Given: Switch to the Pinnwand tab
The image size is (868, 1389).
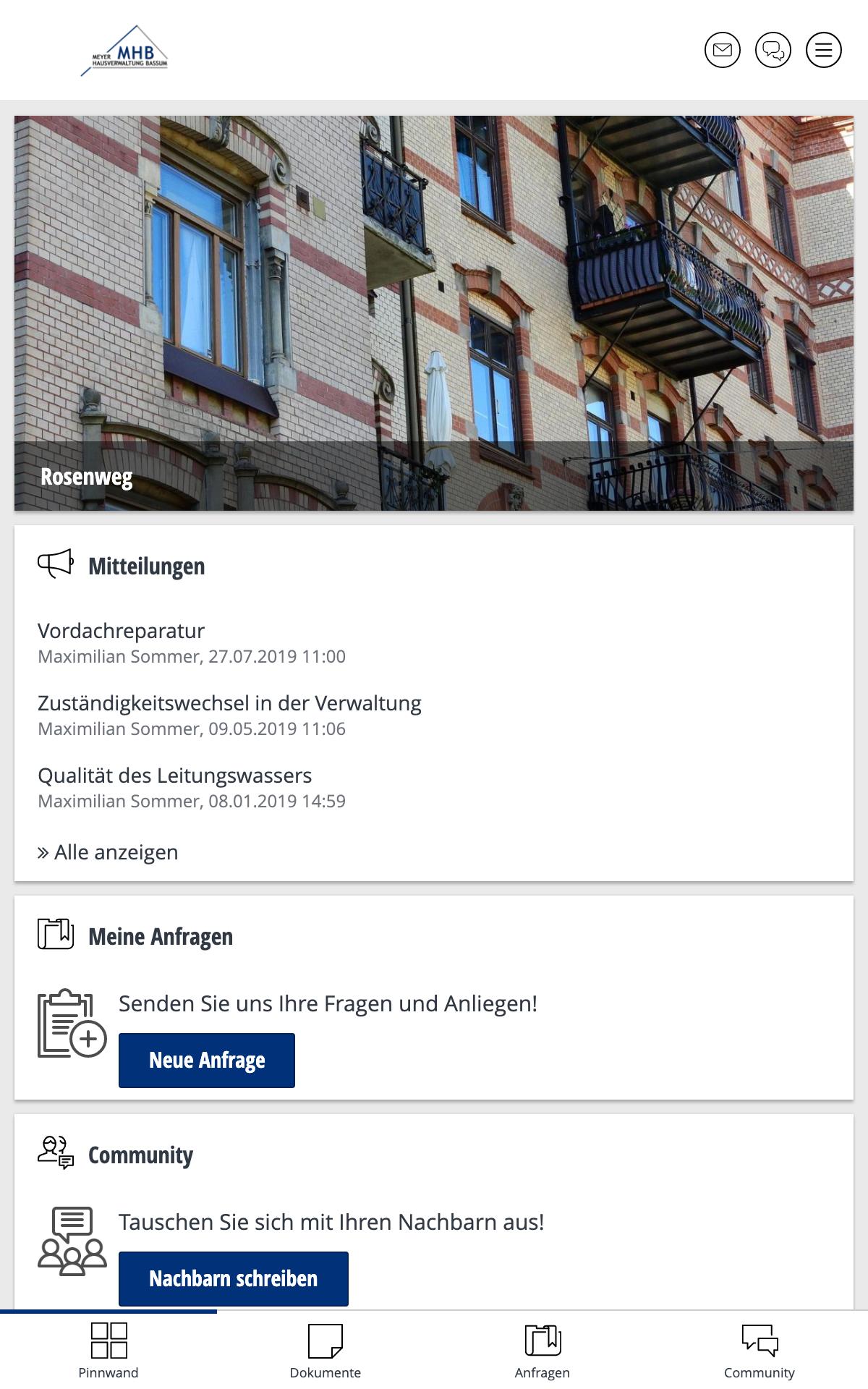Looking at the screenshot, I should [109, 1350].
